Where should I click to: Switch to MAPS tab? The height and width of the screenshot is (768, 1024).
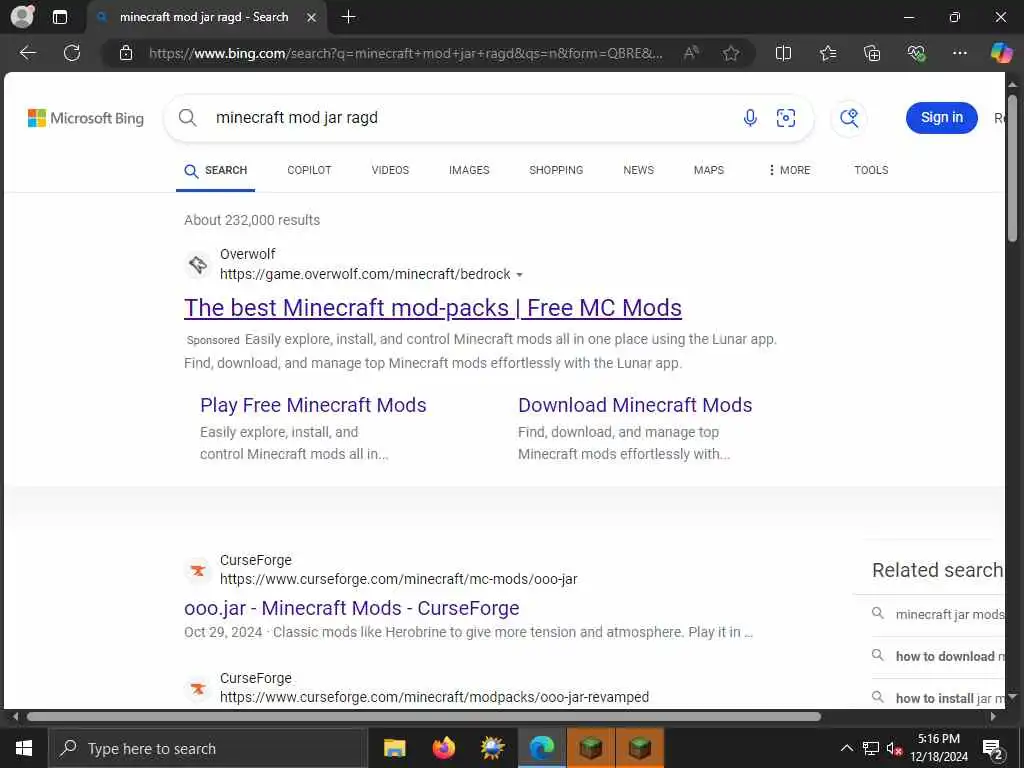click(x=709, y=170)
